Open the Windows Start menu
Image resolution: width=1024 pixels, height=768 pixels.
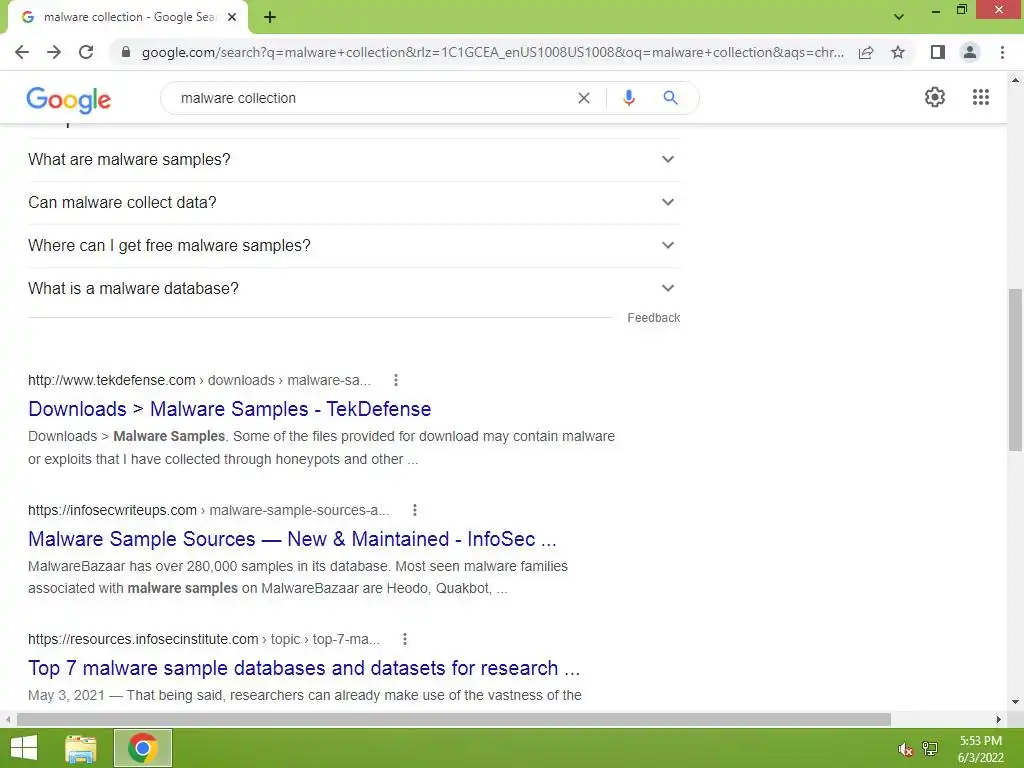[24, 748]
